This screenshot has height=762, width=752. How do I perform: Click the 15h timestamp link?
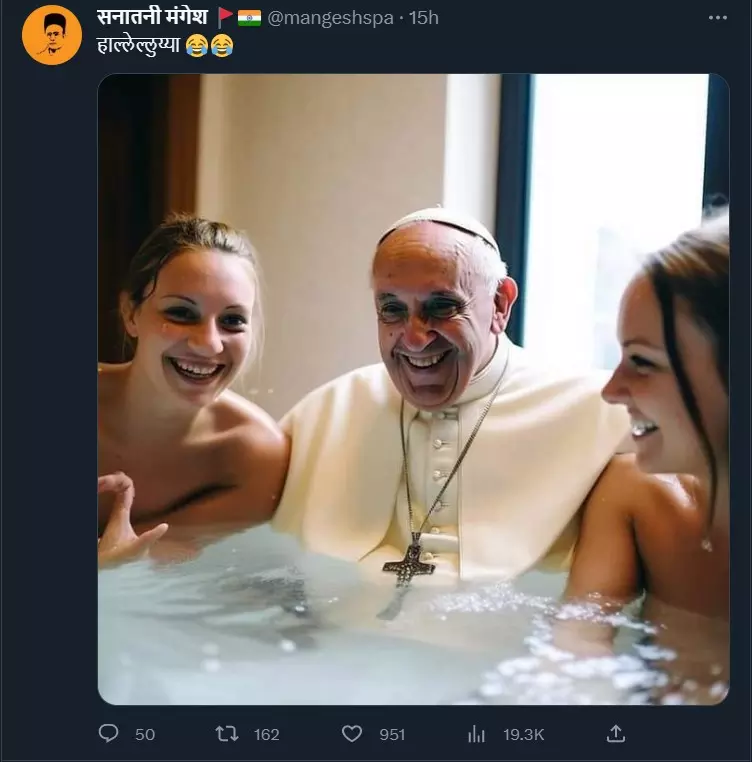pyautogui.click(x=423, y=18)
